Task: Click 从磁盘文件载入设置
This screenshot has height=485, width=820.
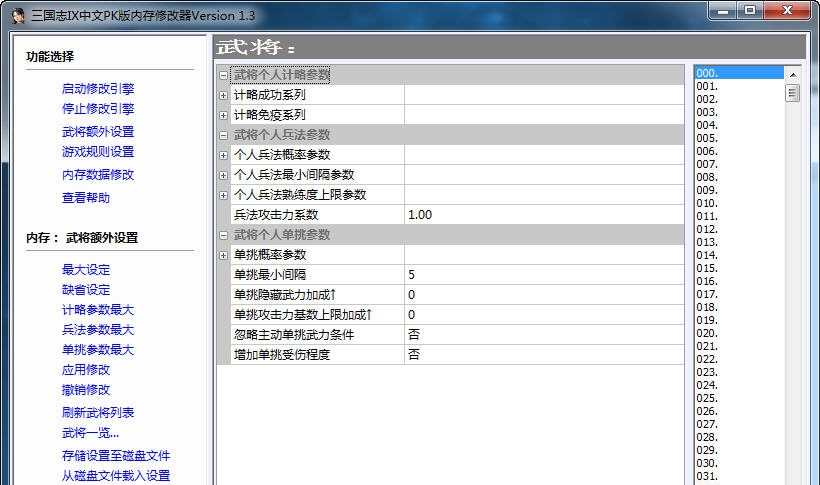Action: [116, 476]
